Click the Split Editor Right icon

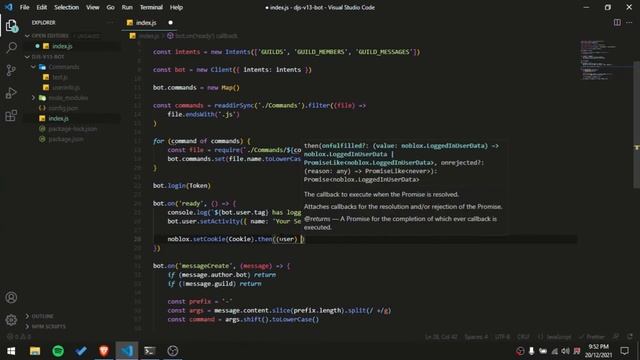(x=617, y=22)
